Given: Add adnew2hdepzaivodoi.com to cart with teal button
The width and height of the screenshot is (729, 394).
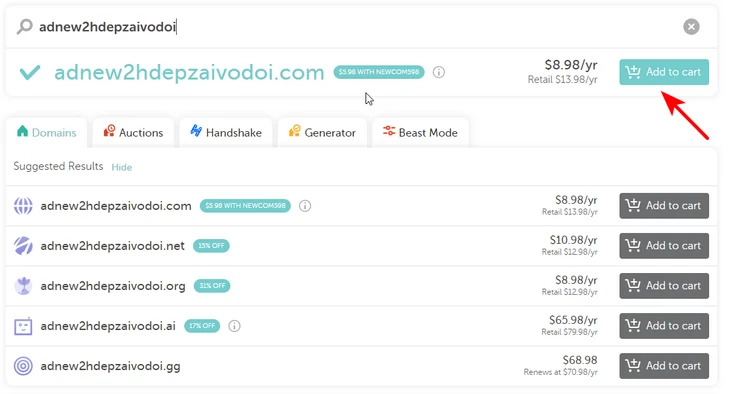Looking at the screenshot, I should click(x=664, y=72).
